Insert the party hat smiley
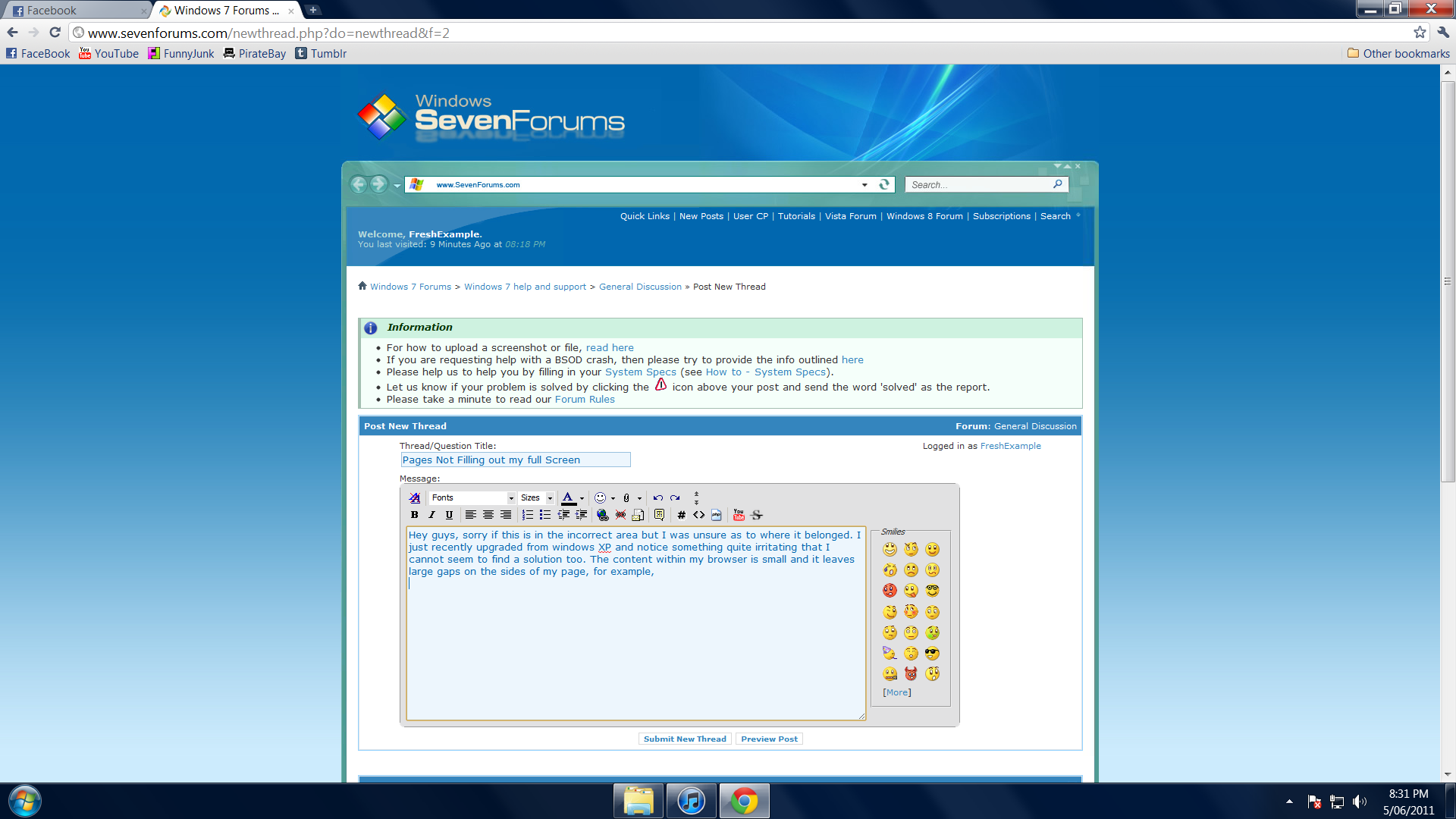This screenshot has width=1456, height=819. [x=890, y=653]
